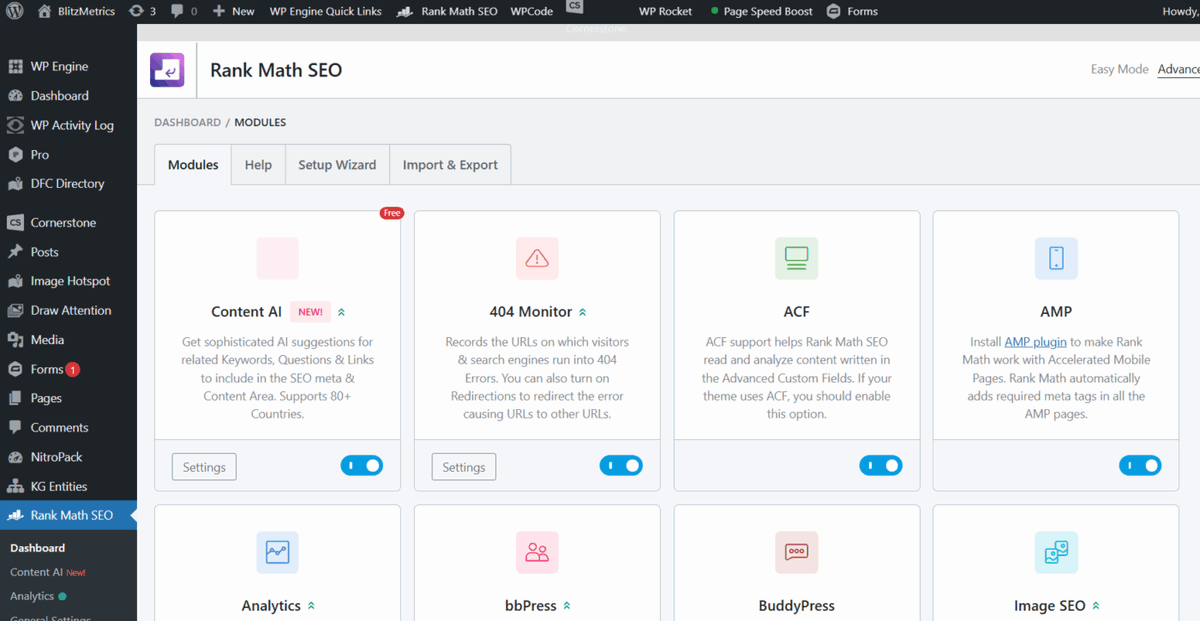Open WPCode admin bar menu

[x=532, y=11]
